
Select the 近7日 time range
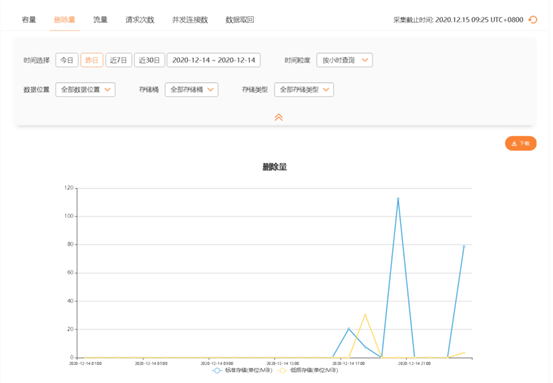tap(118, 60)
